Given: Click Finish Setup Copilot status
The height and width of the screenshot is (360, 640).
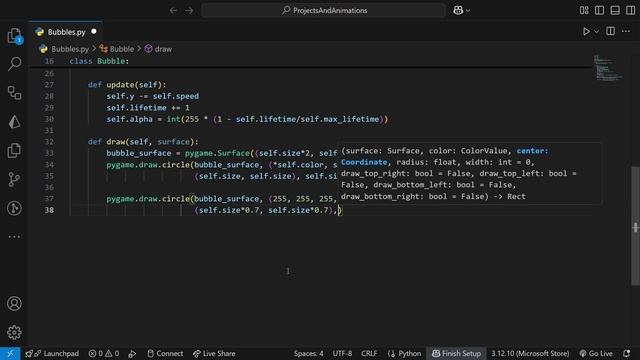Looking at the screenshot, I should coord(456,353).
